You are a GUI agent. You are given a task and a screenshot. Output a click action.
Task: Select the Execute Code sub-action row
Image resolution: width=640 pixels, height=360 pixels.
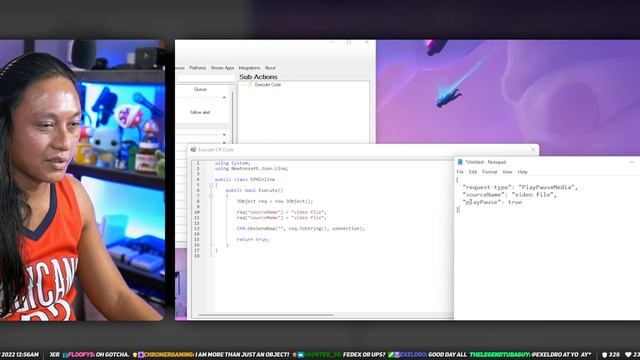tap(267, 84)
